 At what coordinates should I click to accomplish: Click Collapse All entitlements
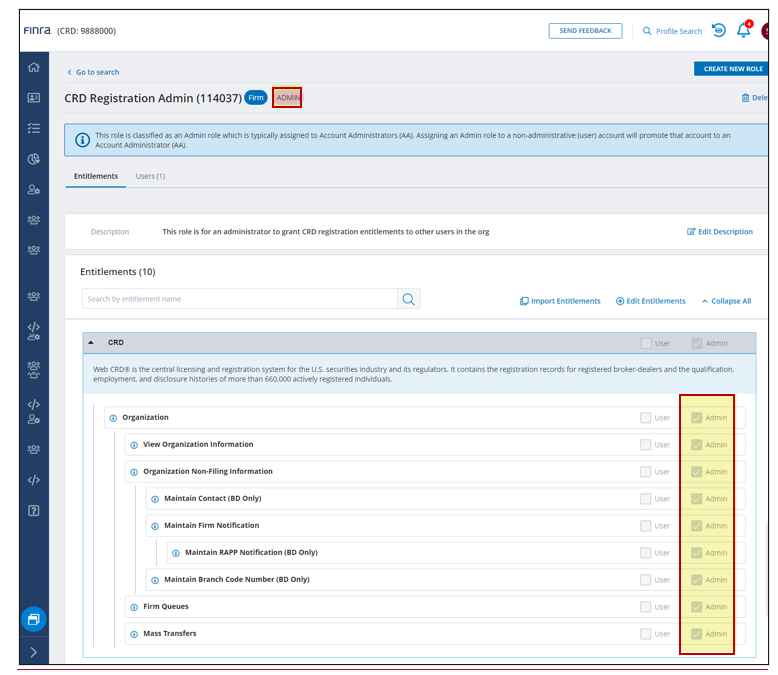726,301
